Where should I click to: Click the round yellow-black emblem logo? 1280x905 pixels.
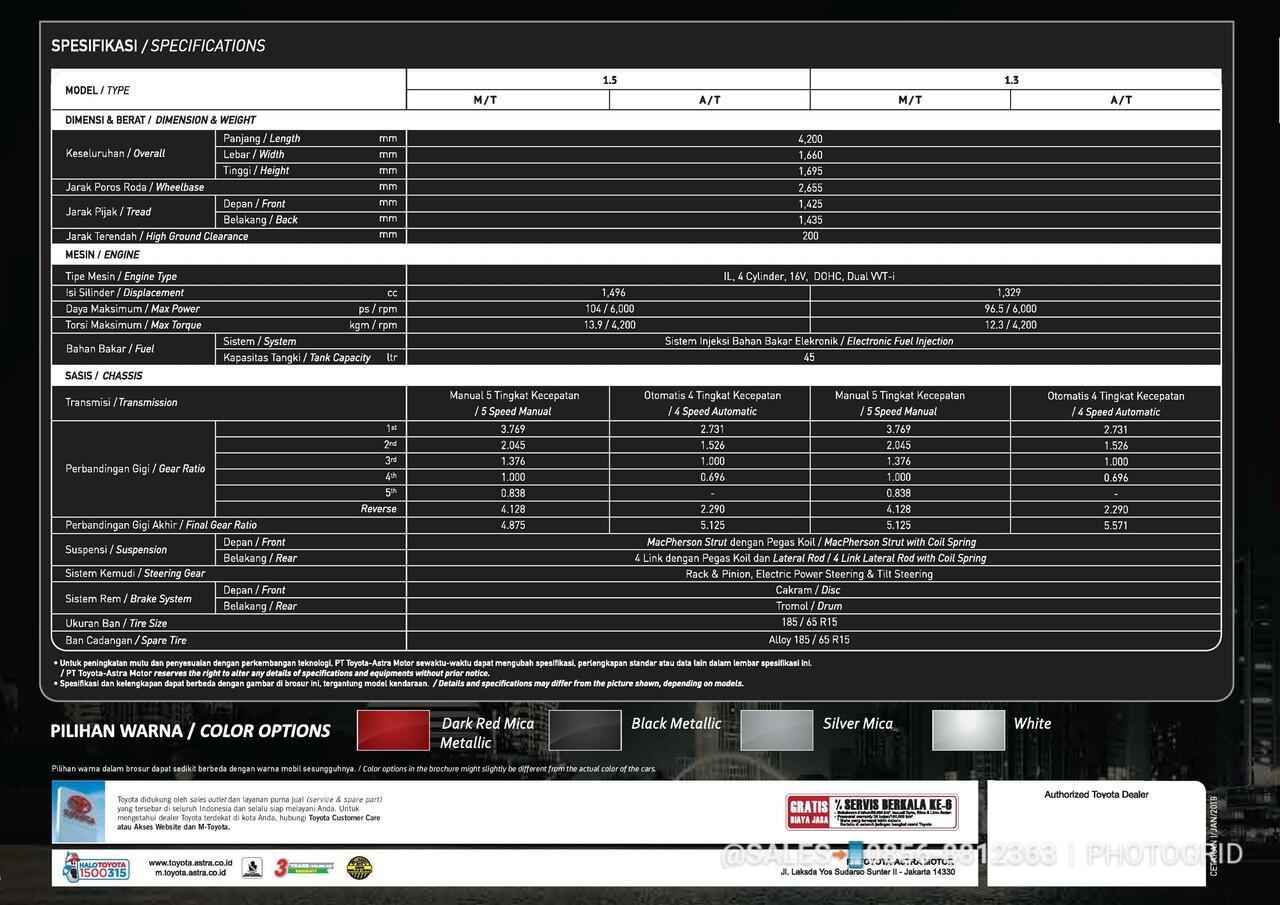click(x=359, y=867)
